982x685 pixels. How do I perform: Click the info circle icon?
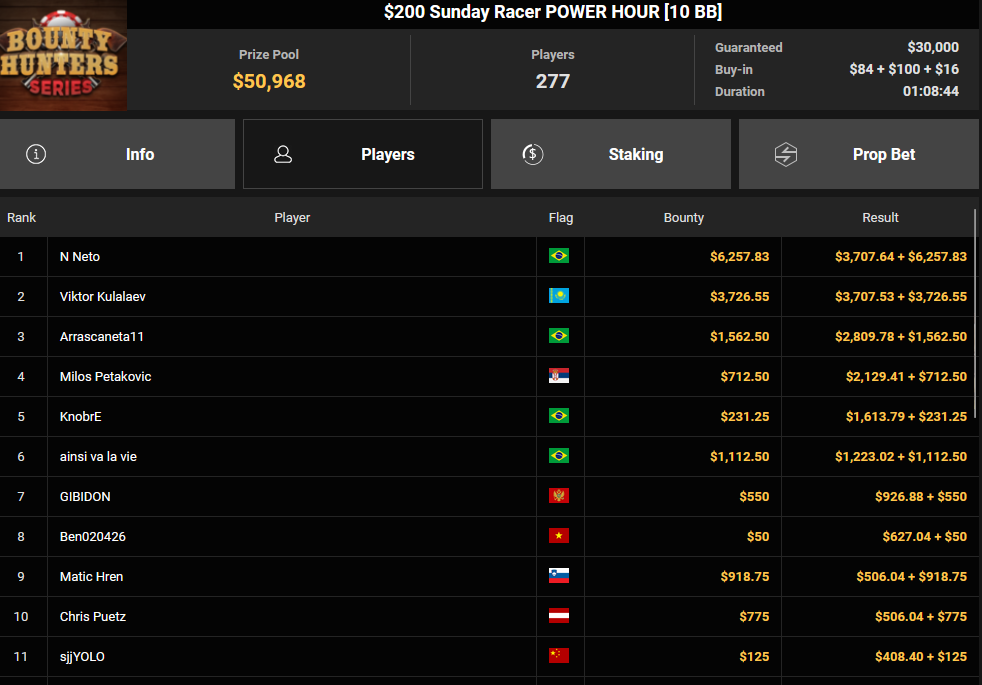point(36,154)
